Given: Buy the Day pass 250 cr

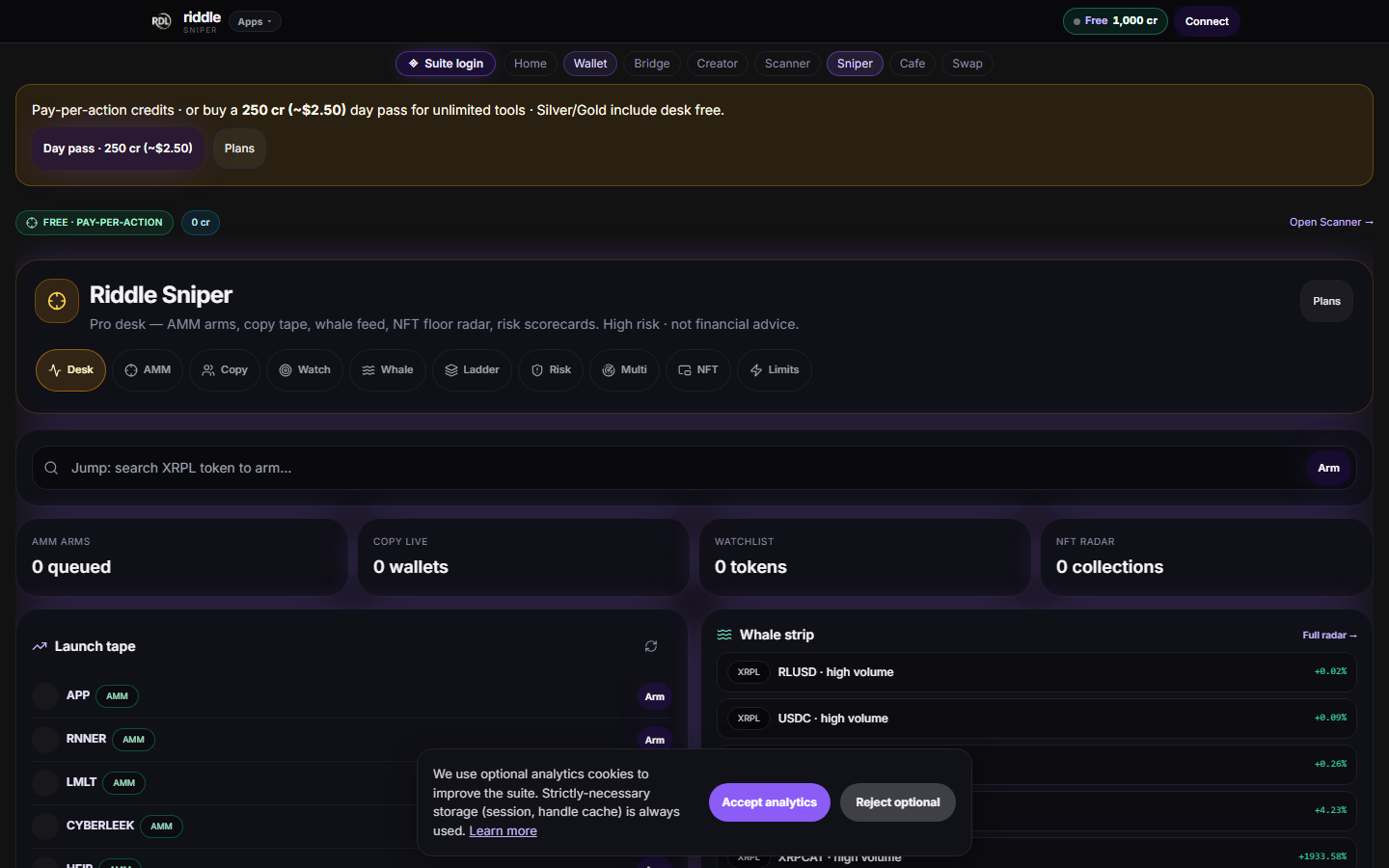Looking at the screenshot, I should click(118, 149).
